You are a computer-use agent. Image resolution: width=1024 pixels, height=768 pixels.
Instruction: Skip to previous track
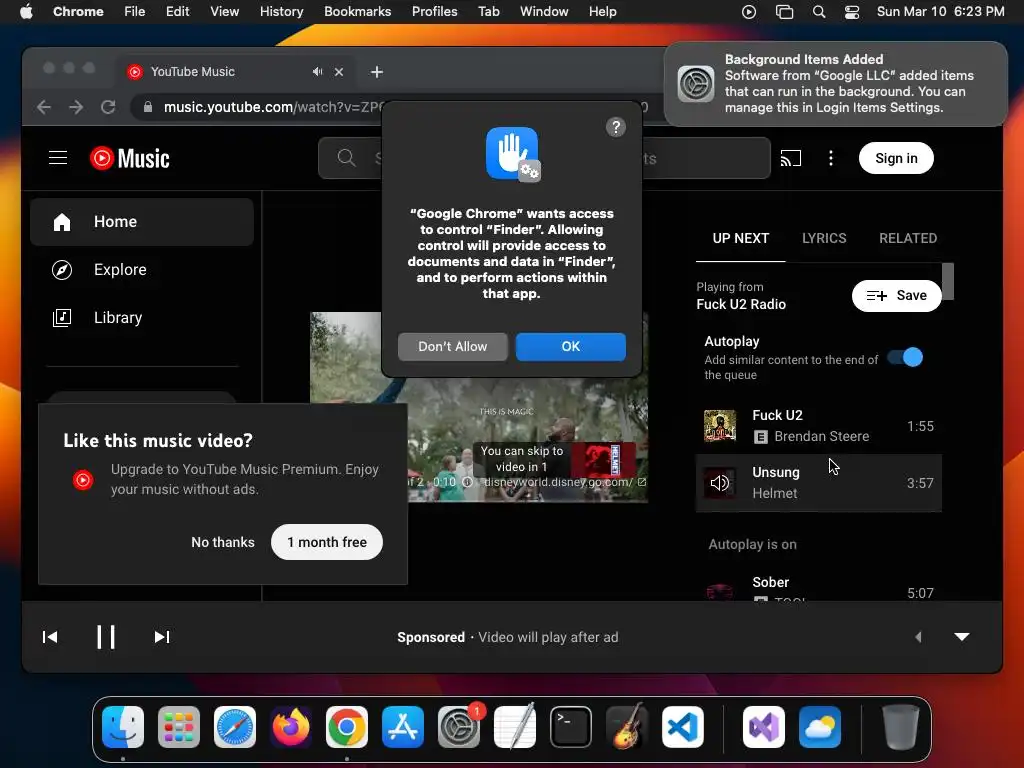click(50, 637)
